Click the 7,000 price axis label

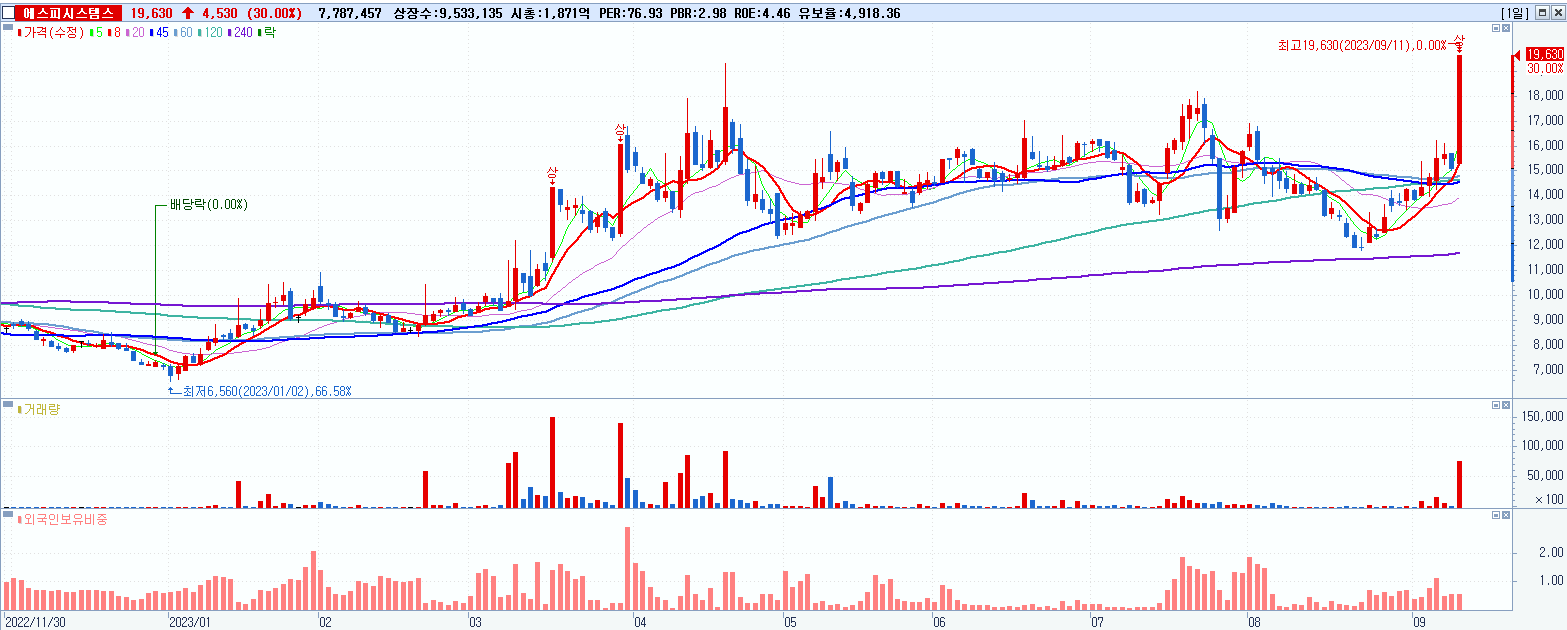(x=1549, y=370)
